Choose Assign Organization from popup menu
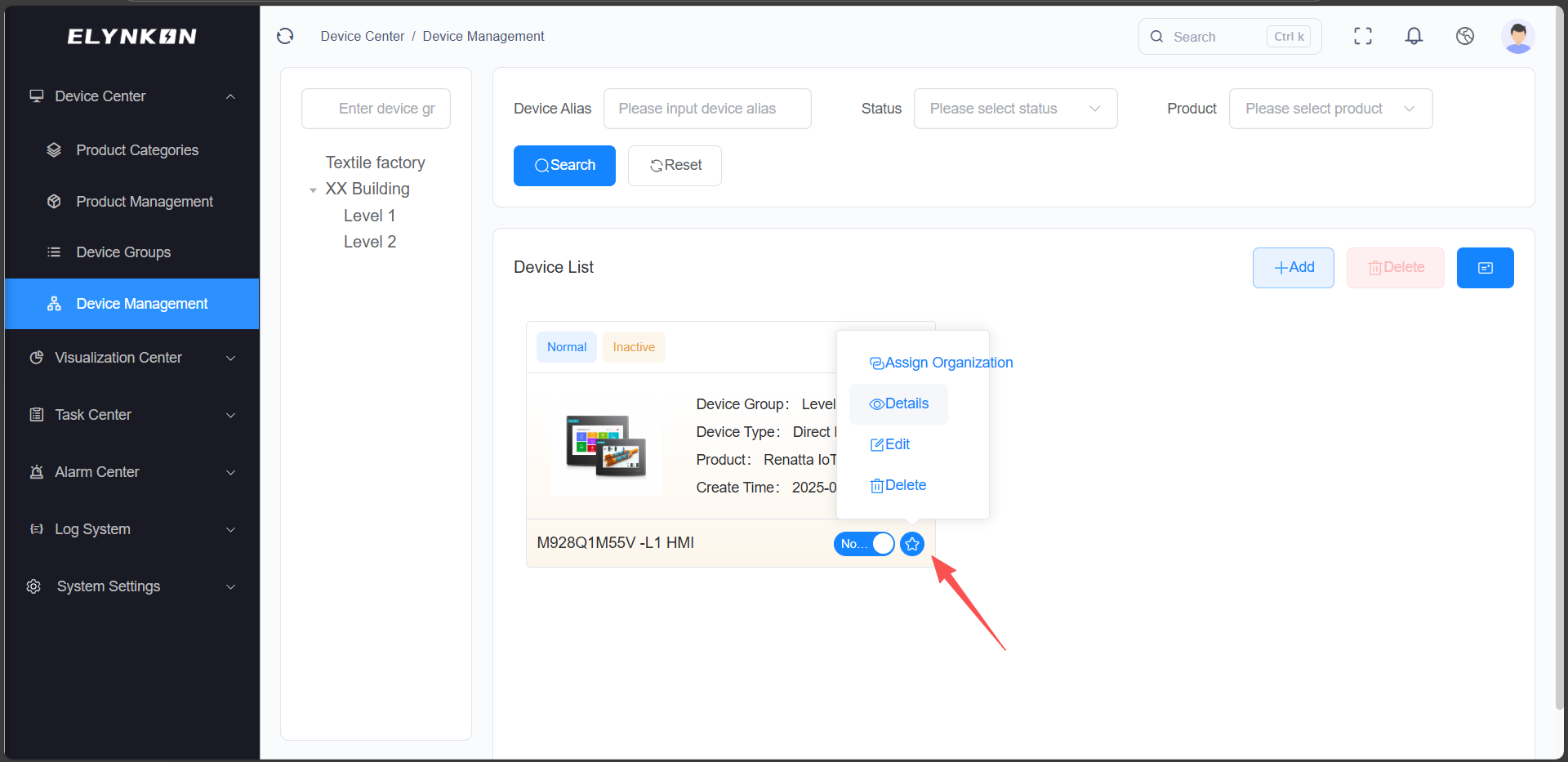The height and width of the screenshot is (762, 1568). point(941,363)
